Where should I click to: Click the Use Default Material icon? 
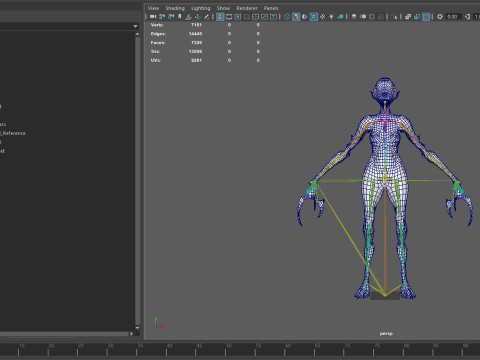[305, 16]
